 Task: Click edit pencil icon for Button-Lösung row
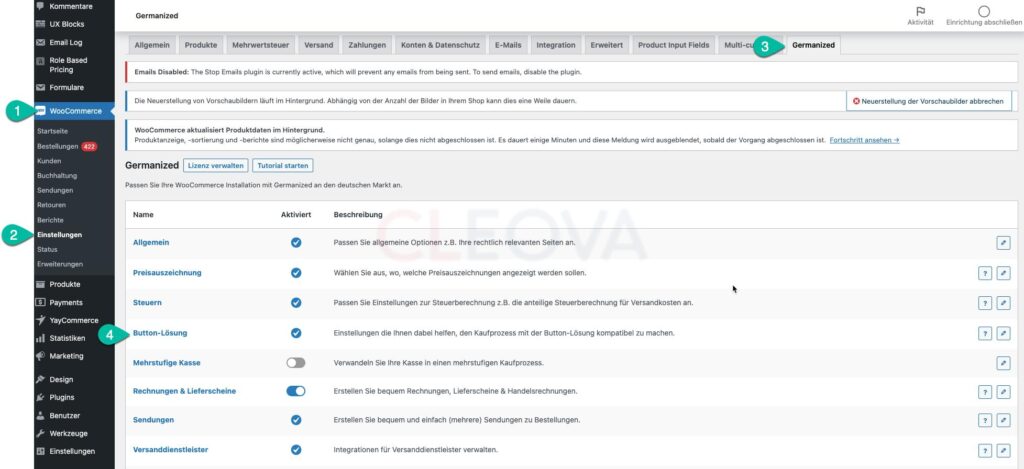point(1003,333)
